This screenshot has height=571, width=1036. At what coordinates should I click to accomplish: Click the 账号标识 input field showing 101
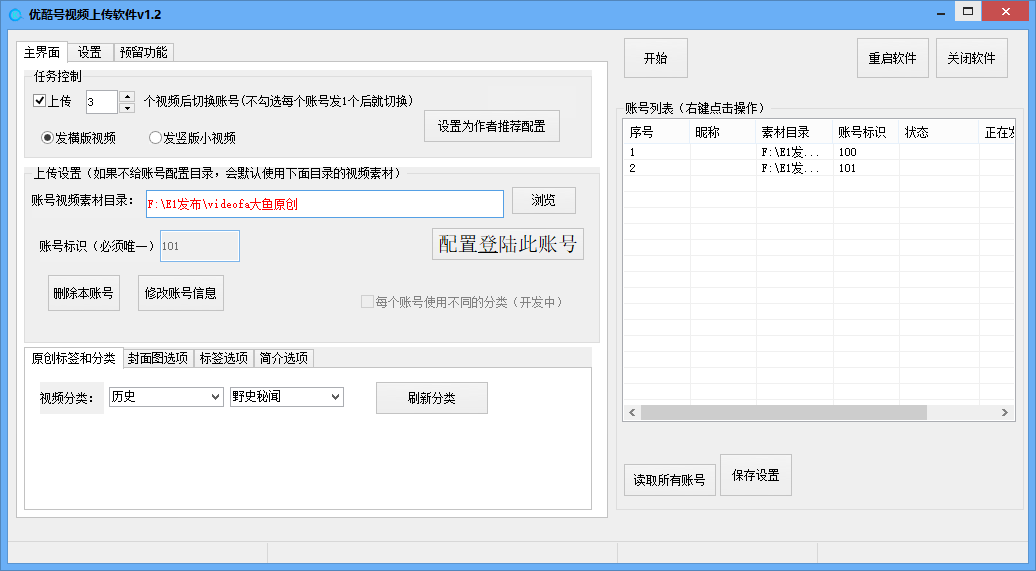[200, 246]
